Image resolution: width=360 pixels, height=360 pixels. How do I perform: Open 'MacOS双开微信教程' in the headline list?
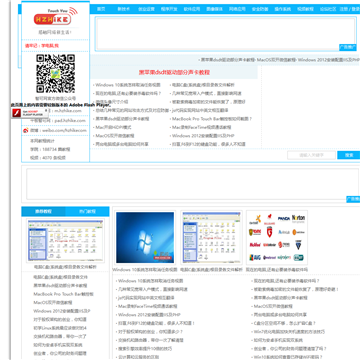115,136
